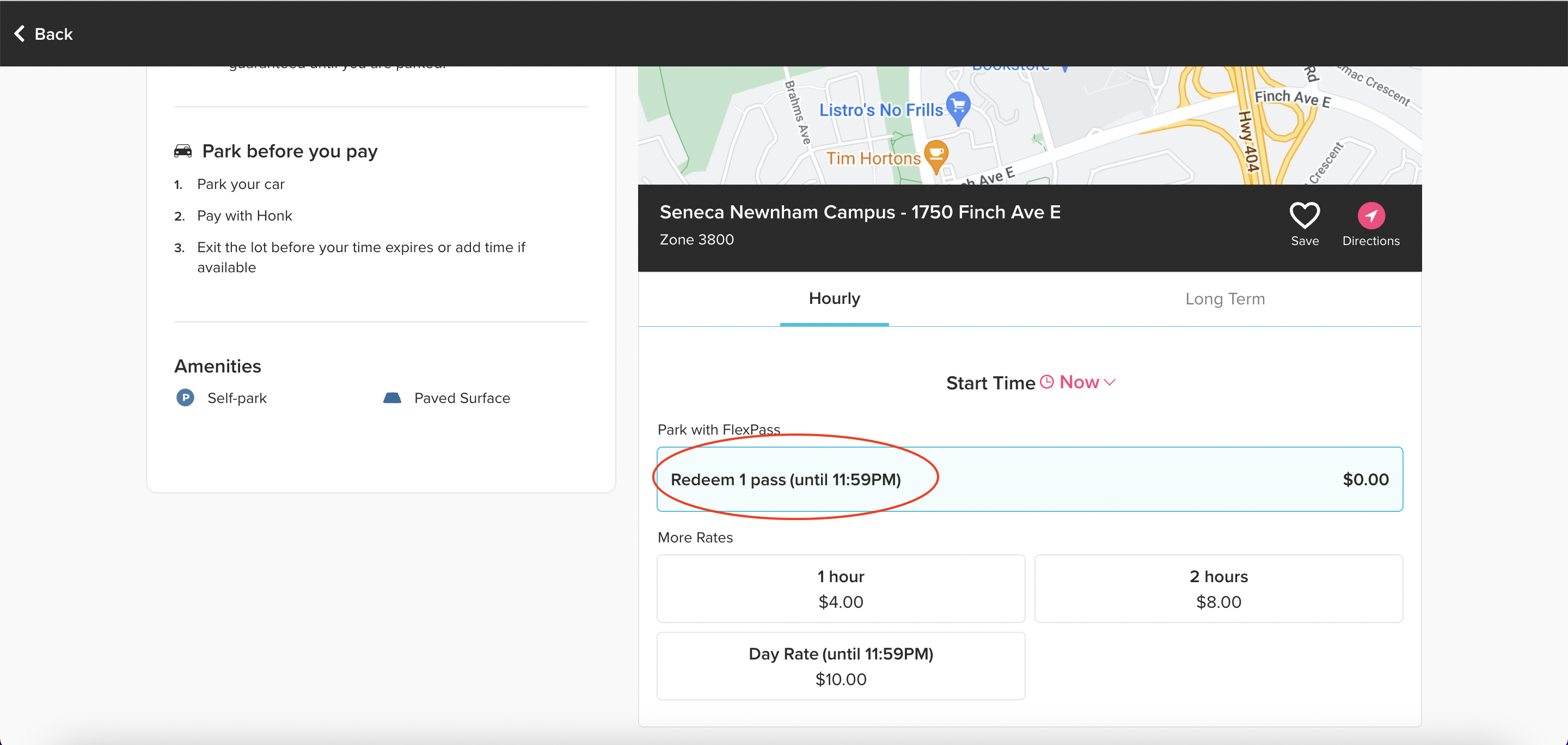Viewport: 1568px width, 745px height.
Task: Choose the 1 hour $4.00 rate
Action: (x=841, y=588)
